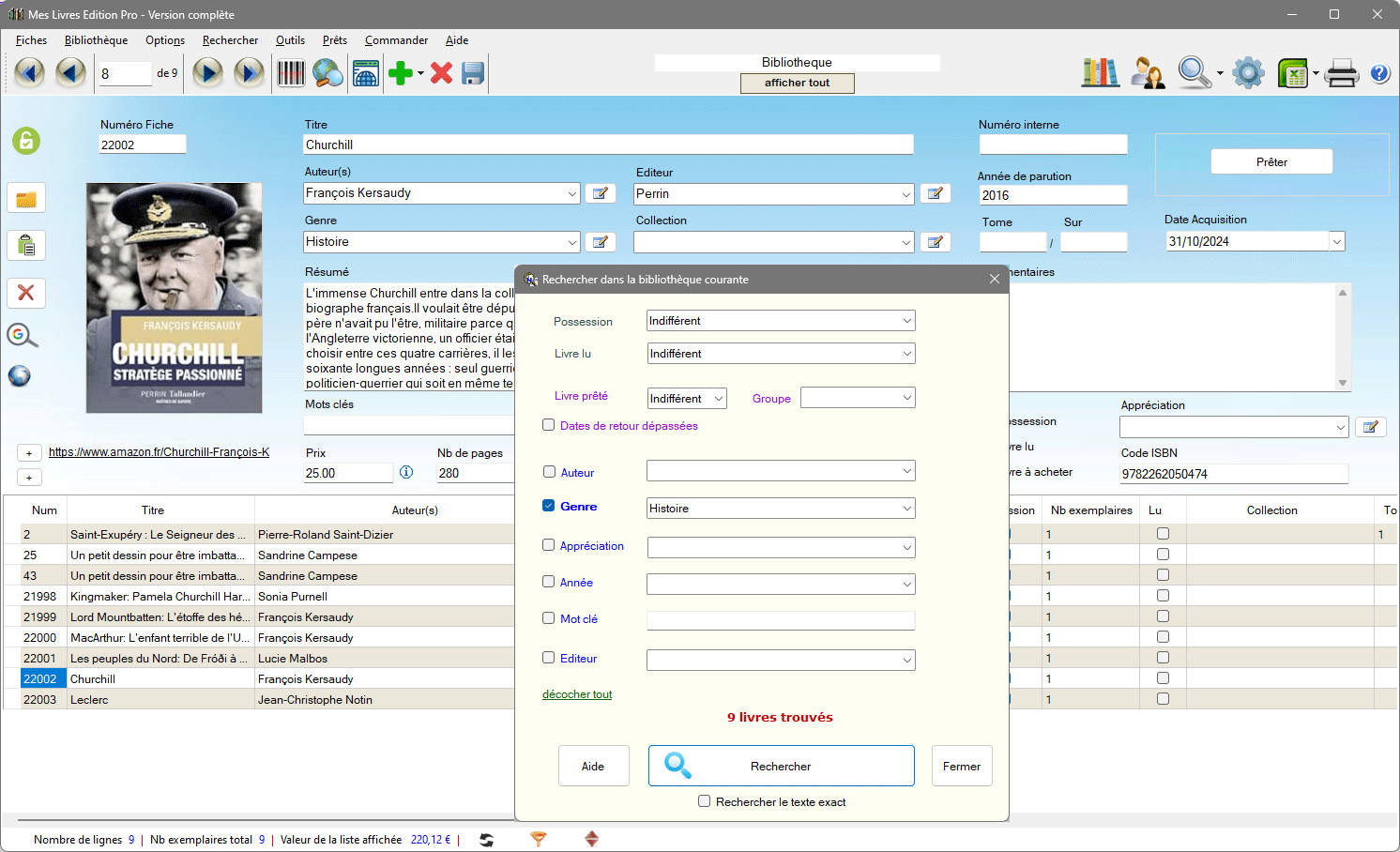Delete record with red X in toolbar

click(442, 73)
